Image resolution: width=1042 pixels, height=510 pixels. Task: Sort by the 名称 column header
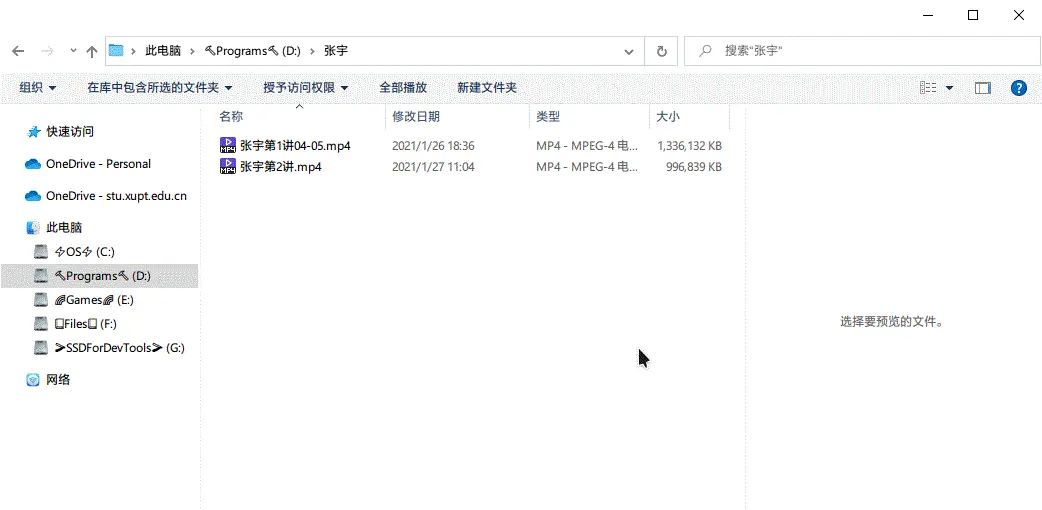point(231,116)
